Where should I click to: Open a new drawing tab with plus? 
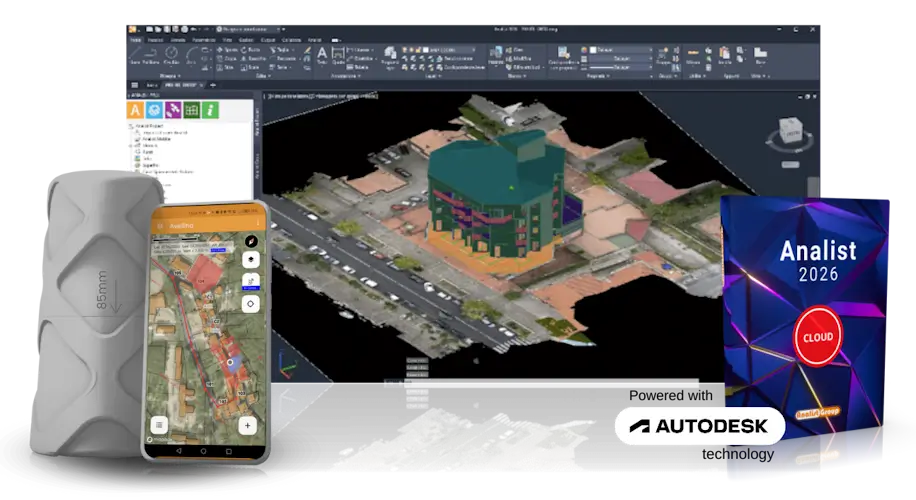[213, 85]
